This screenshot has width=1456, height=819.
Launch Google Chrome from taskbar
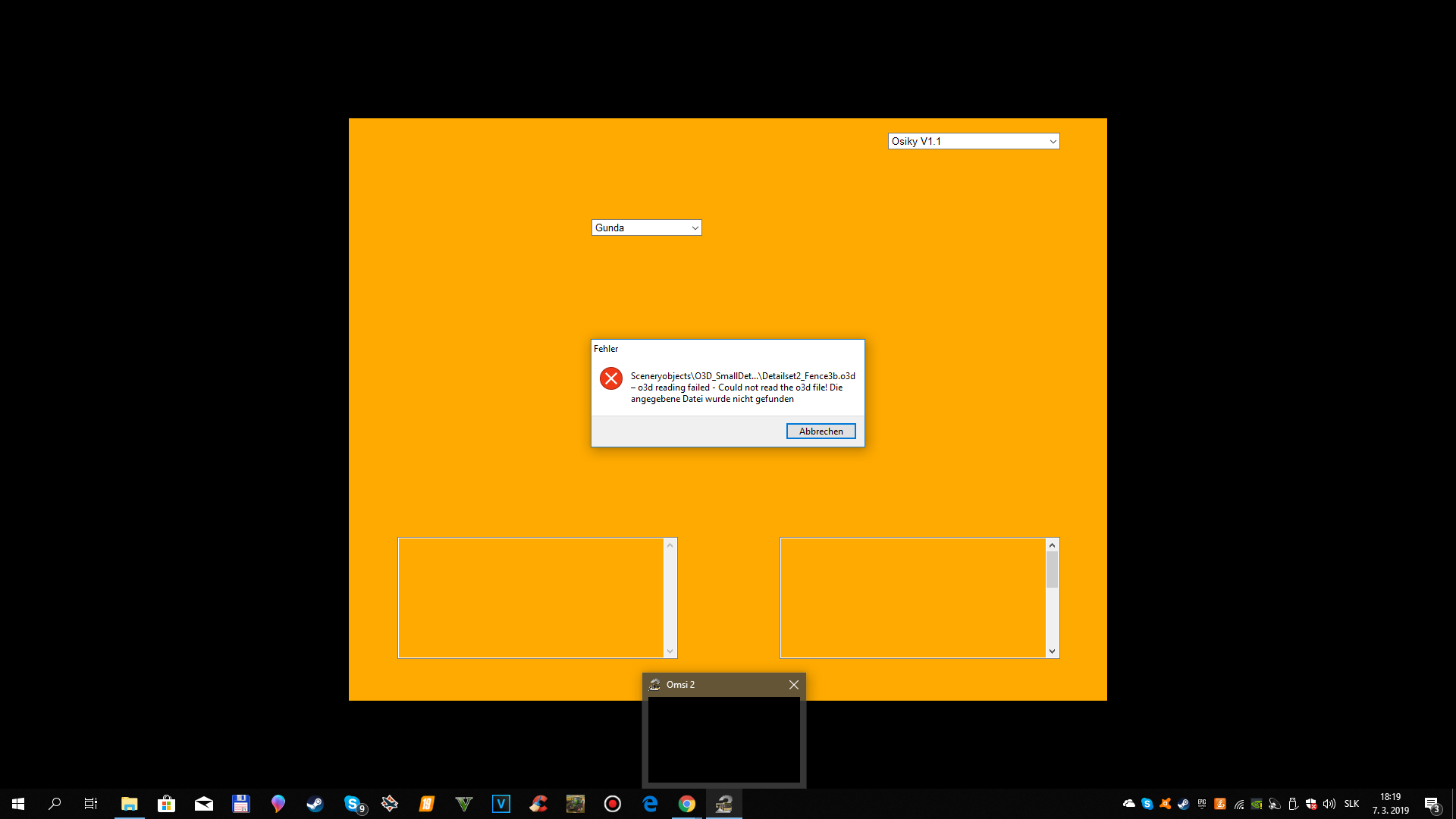pos(687,804)
